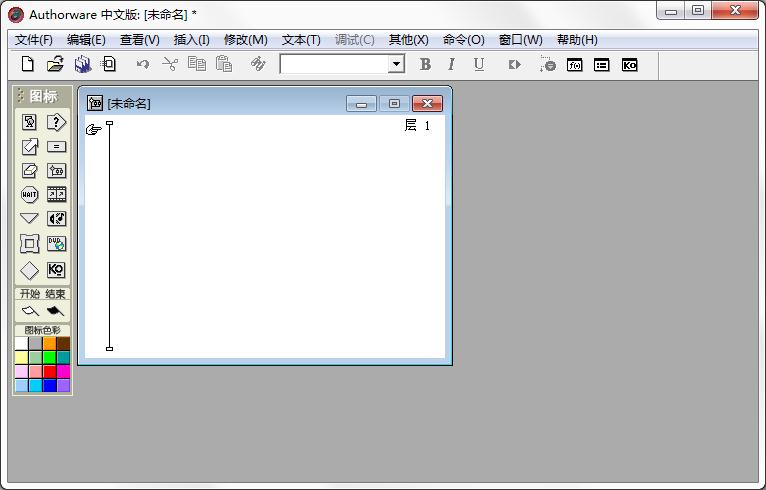Choose the red icon color swatch
766x490 pixels.
pyautogui.click(x=49, y=372)
